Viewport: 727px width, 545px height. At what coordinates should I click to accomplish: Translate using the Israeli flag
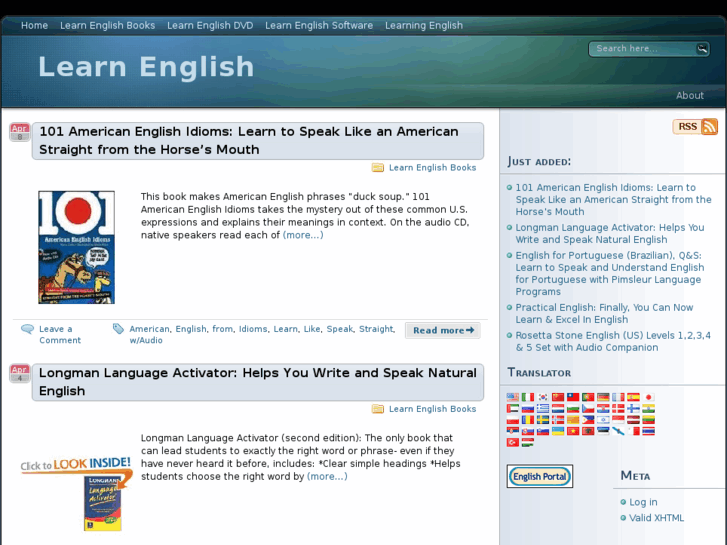click(x=603, y=420)
